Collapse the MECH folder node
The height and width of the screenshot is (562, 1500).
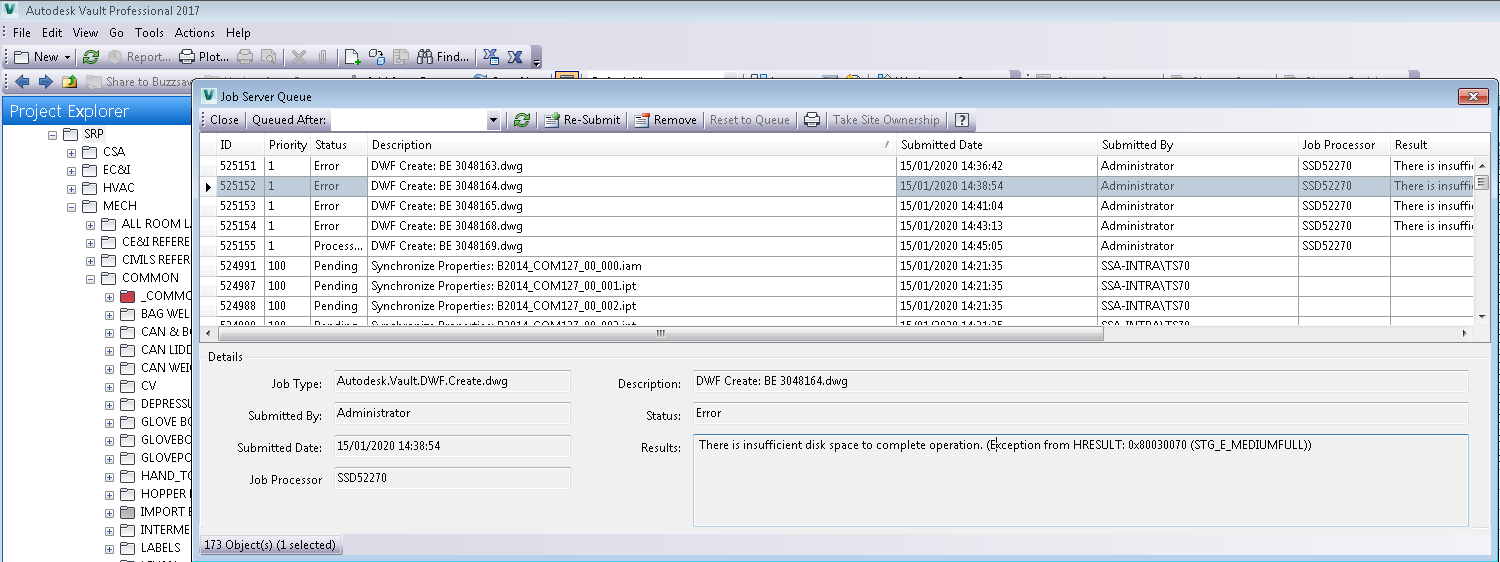71,206
